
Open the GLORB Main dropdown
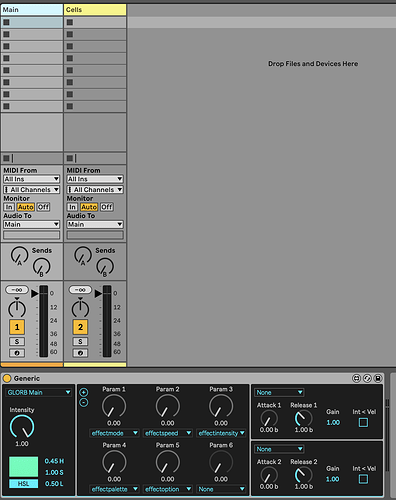click(39, 392)
